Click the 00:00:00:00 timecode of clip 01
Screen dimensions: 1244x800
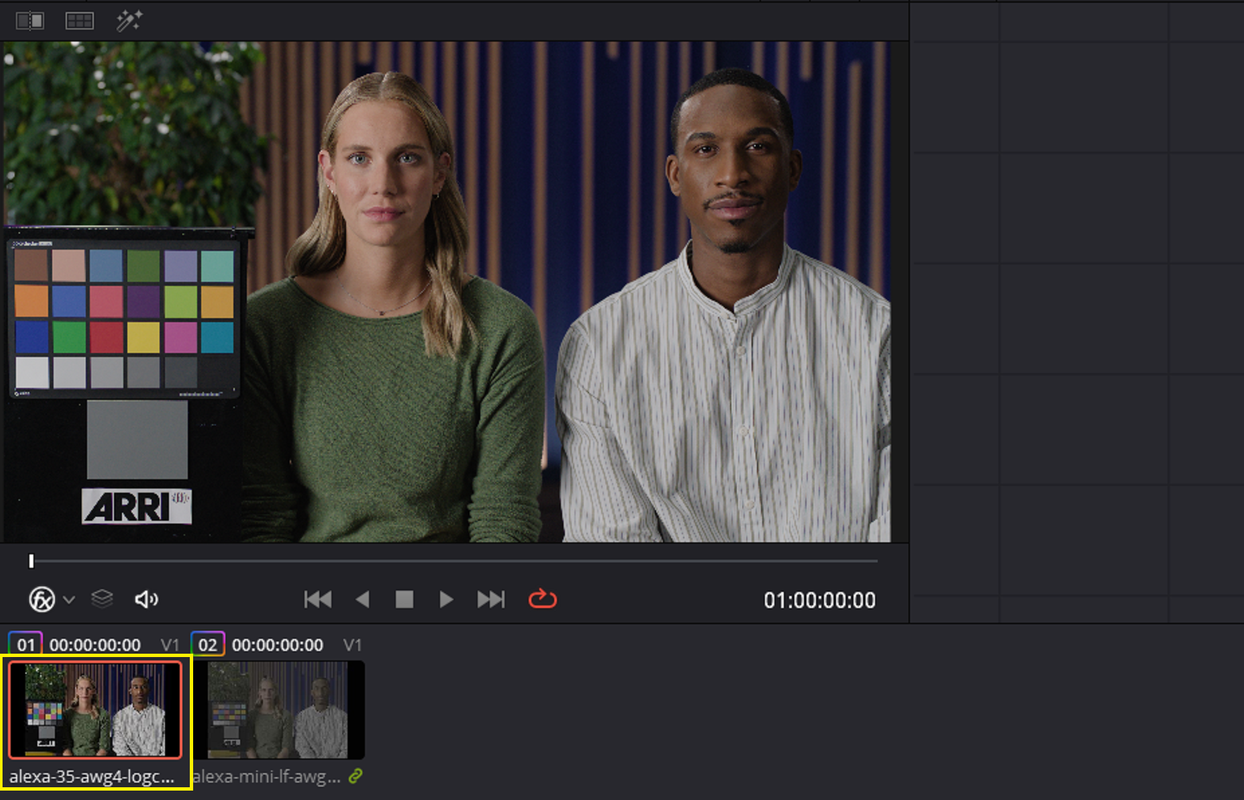(95, 645)
